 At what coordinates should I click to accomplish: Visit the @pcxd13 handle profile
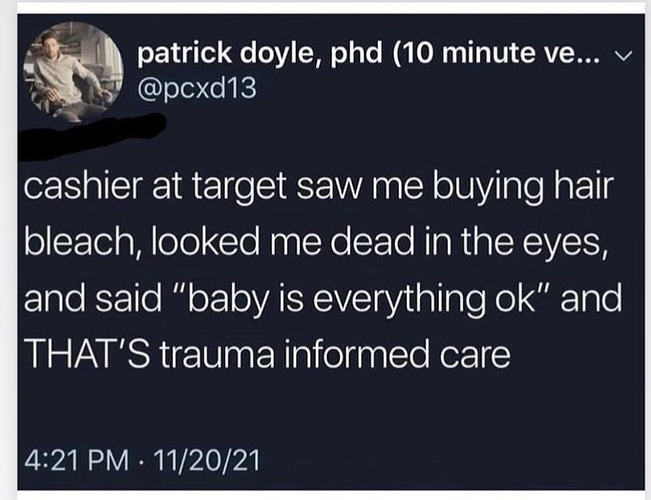pos(197,88)
